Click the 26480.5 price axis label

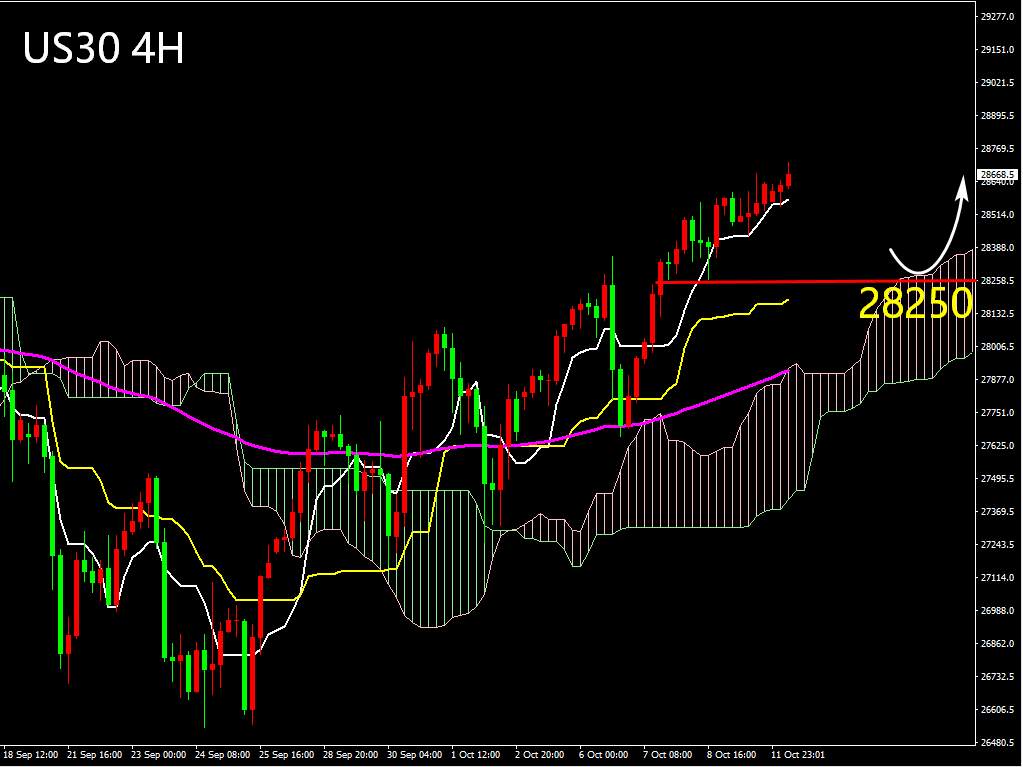tap(998, 743)
